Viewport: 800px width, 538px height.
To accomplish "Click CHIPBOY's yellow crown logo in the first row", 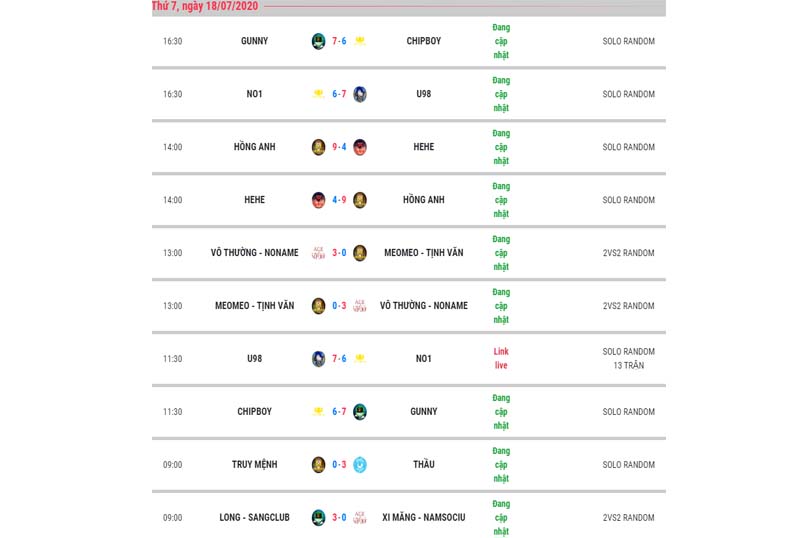I will (360, 41).
